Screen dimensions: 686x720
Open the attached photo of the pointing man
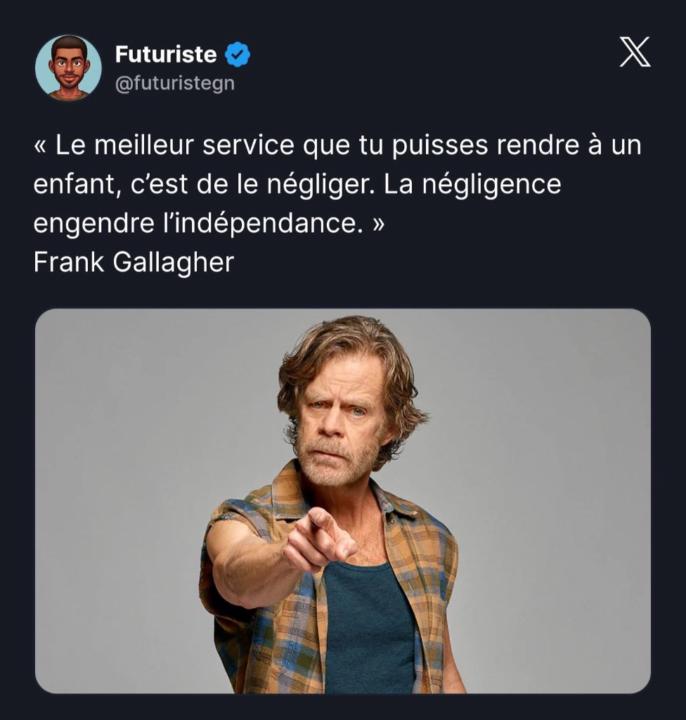point(343,500)
